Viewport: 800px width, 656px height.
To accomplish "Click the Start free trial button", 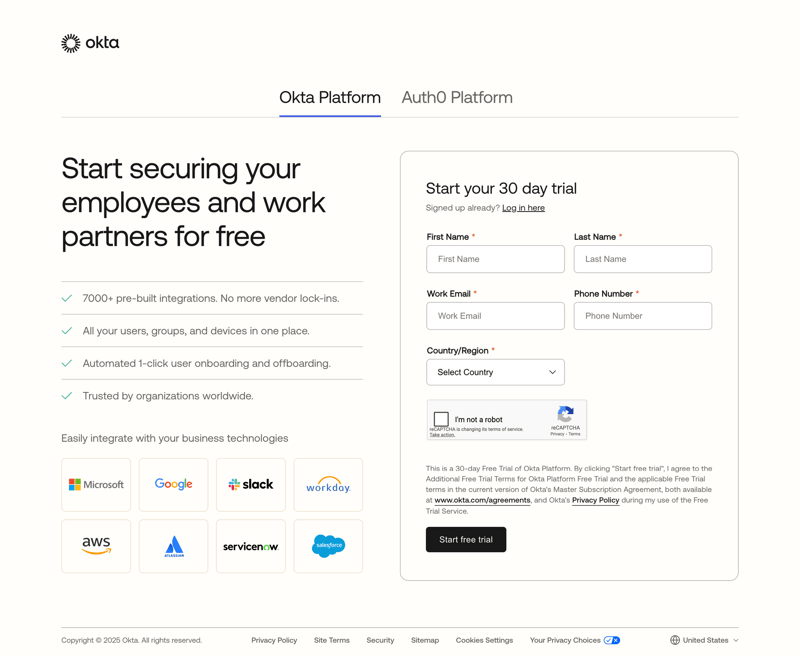I will coord(466,539).
